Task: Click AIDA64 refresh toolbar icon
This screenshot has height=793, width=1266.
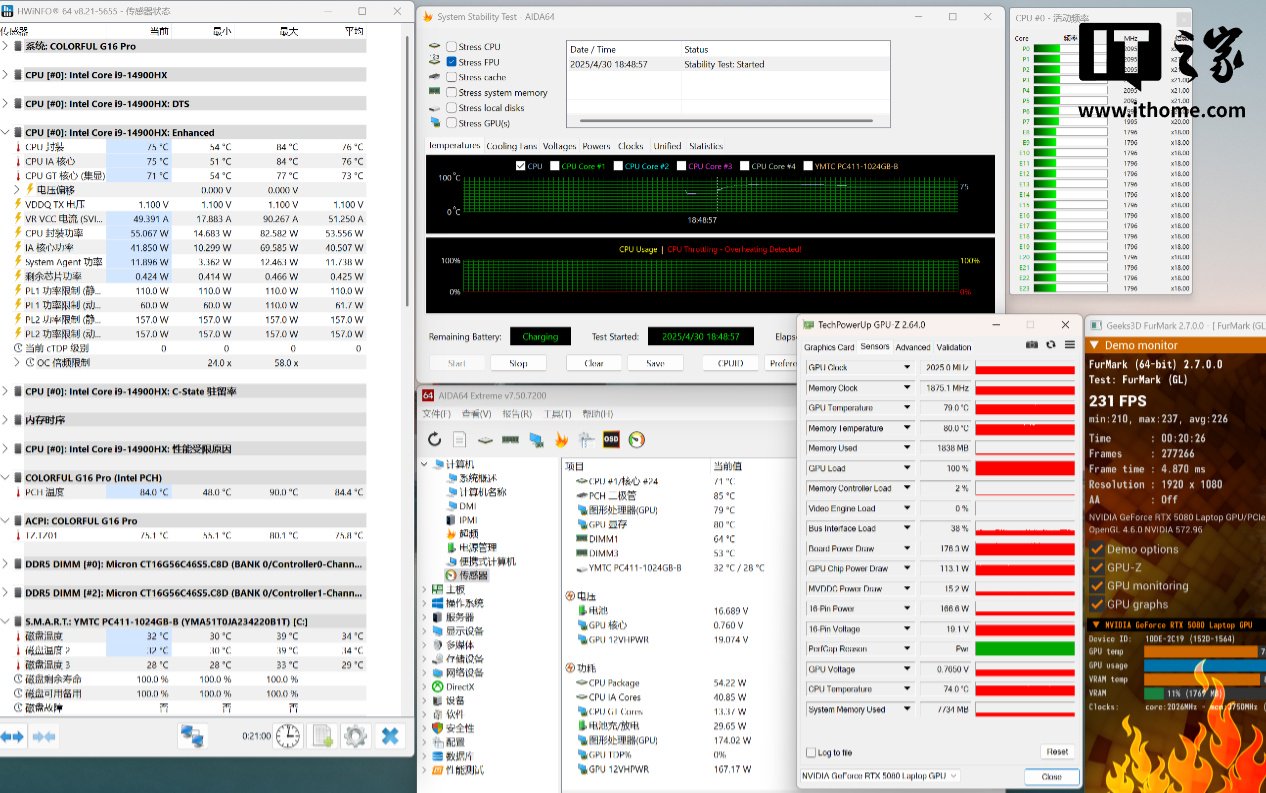Action: click(434, 439)
